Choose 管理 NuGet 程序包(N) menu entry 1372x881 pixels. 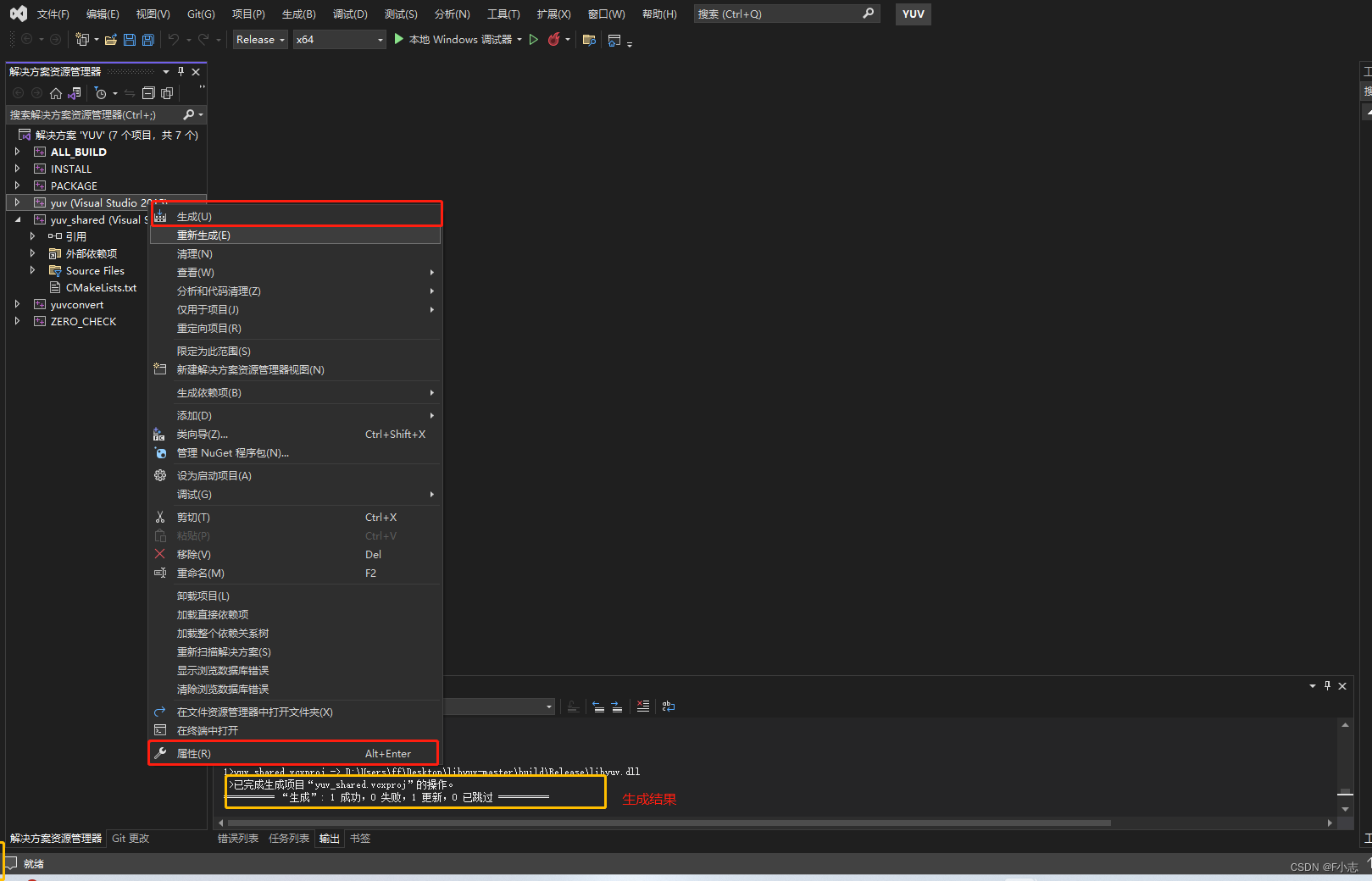point(295,452)
